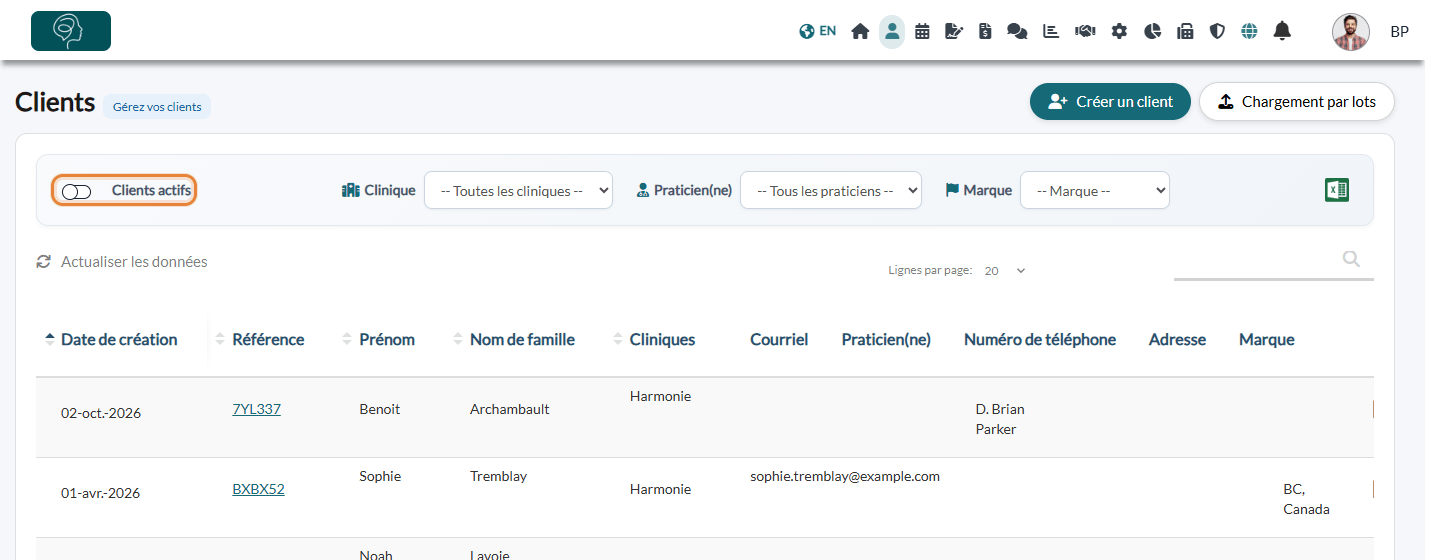
Task: Click Actualiser les données
Action: pos(134,262)
